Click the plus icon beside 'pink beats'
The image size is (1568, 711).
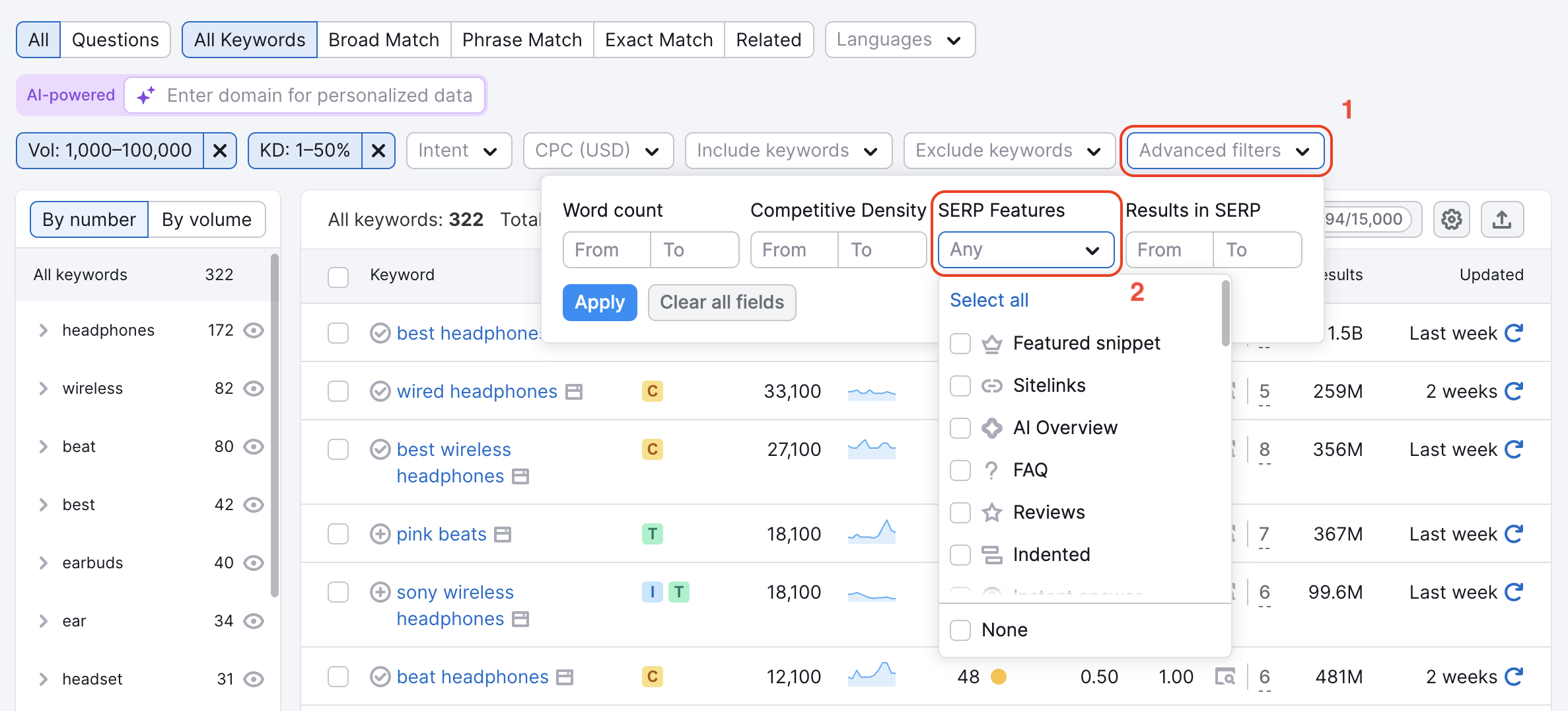[x=380, y=533]
